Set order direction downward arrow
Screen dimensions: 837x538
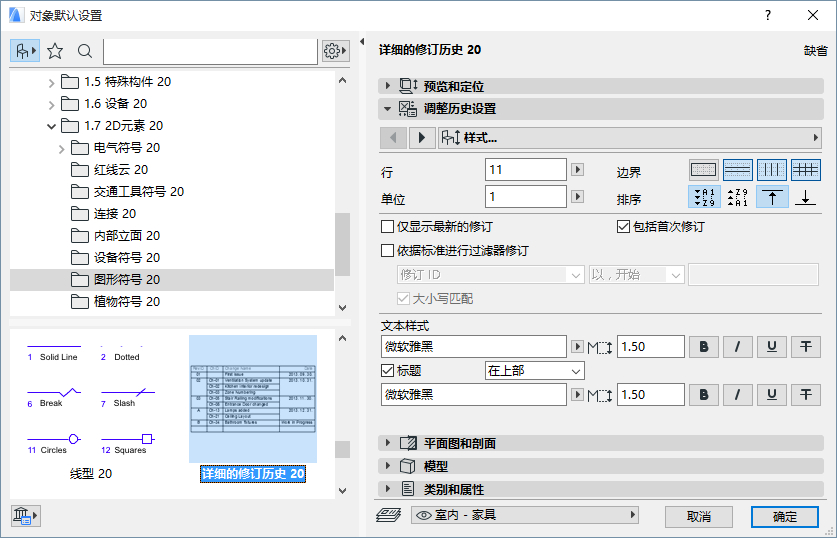pos(806,197)
